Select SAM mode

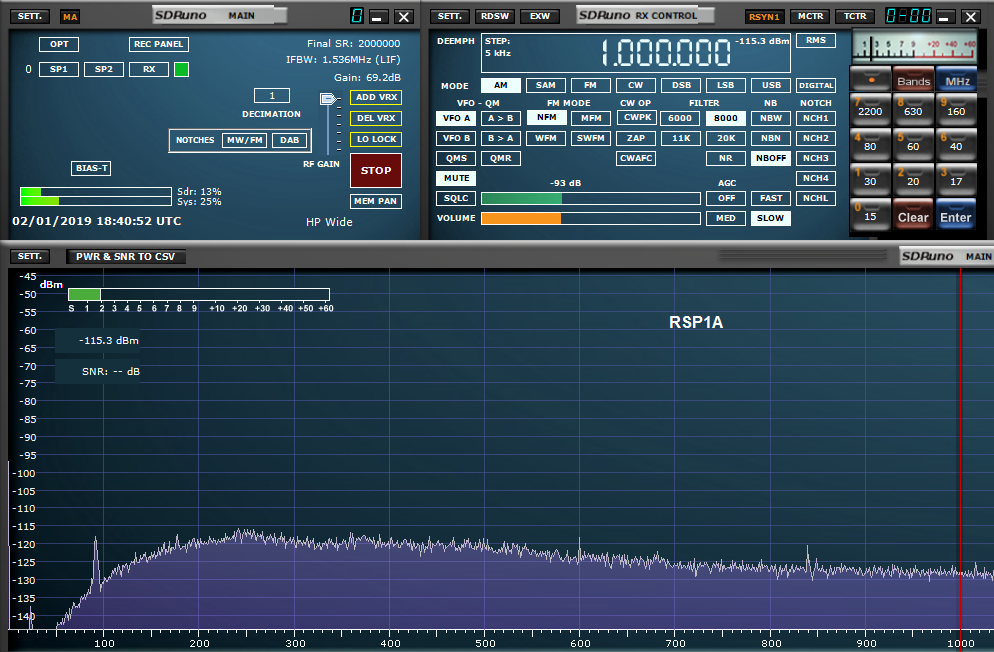546,85
